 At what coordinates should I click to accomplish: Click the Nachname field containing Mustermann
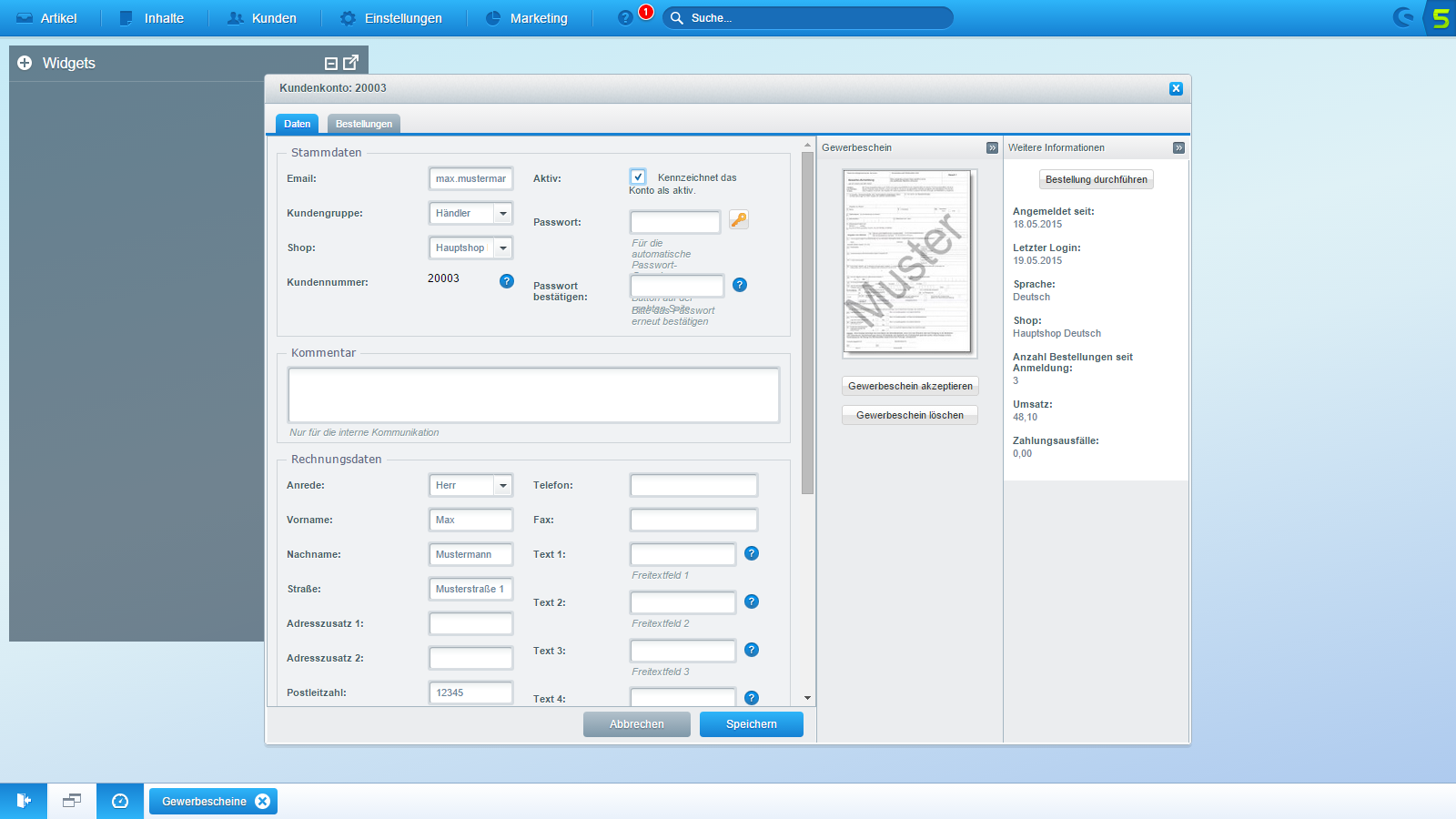tap(471, 554)
